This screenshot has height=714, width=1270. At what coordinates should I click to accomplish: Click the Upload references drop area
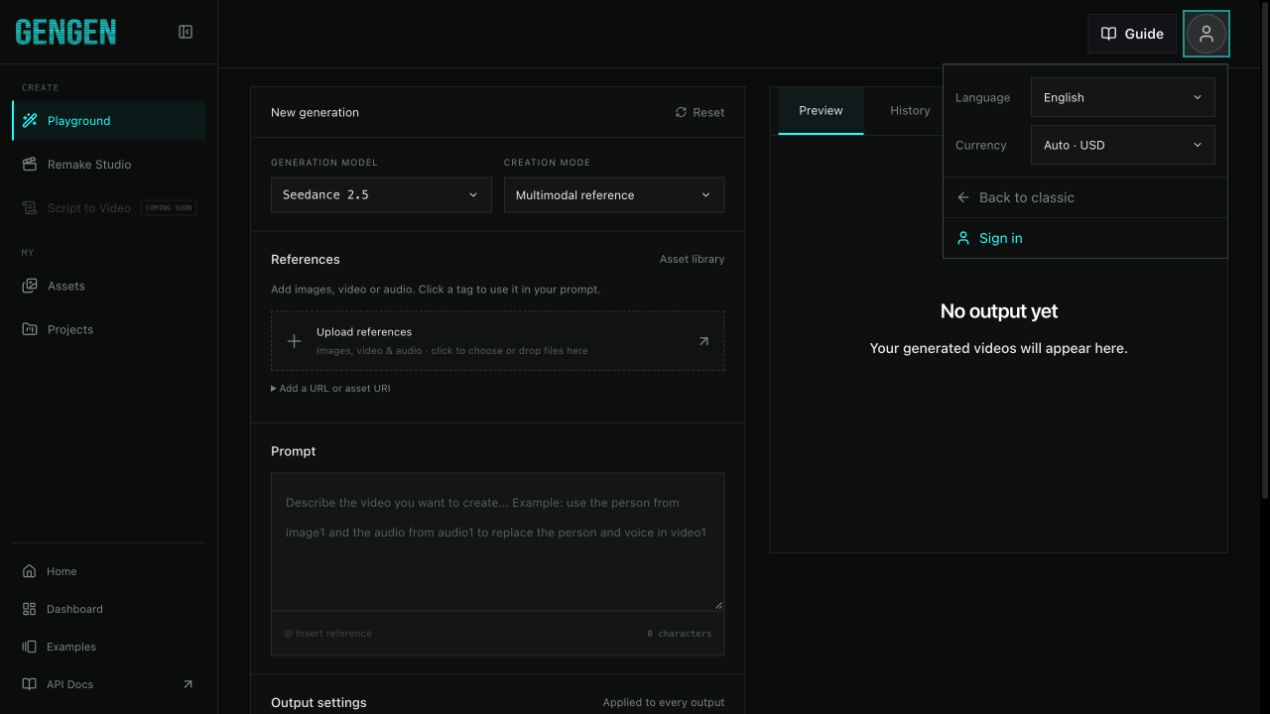[498, 341]
